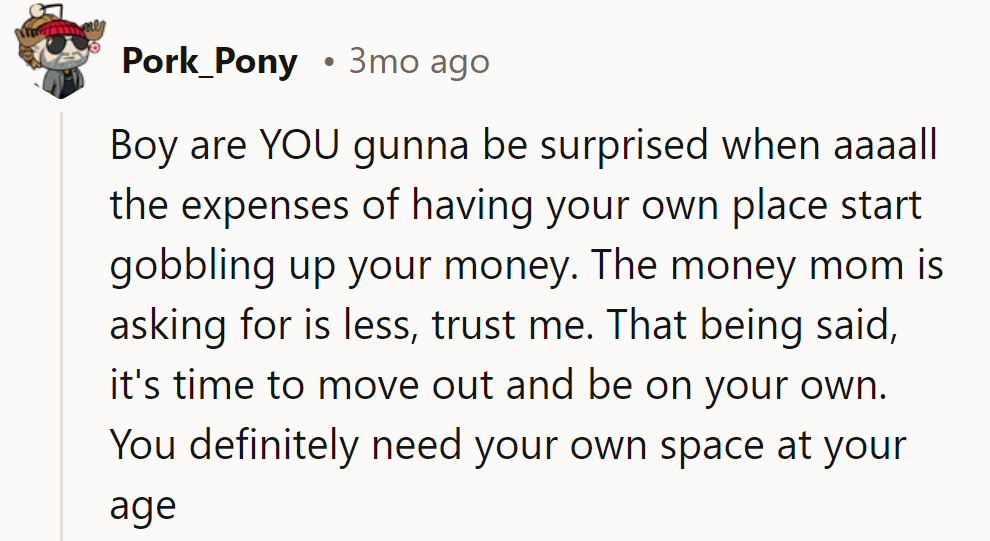Click the "3mo ago" timestamp
The width and height of the screenshot is (990, 541).
[x=419, y=62]
